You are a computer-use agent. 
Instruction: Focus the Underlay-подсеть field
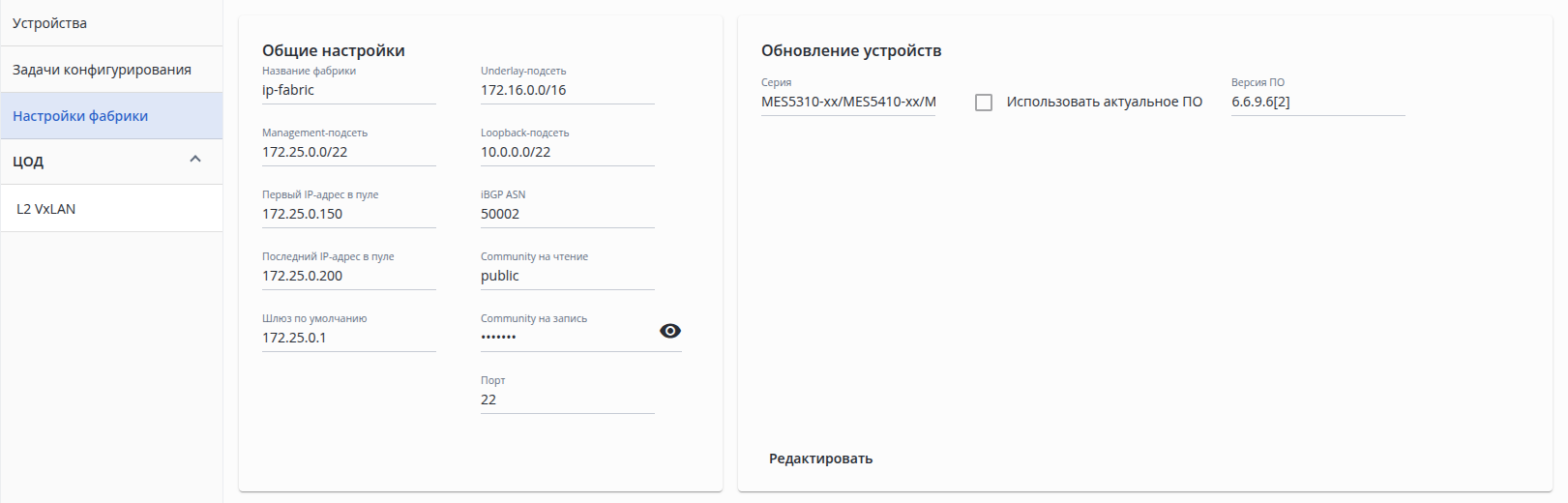pos(567,90)
